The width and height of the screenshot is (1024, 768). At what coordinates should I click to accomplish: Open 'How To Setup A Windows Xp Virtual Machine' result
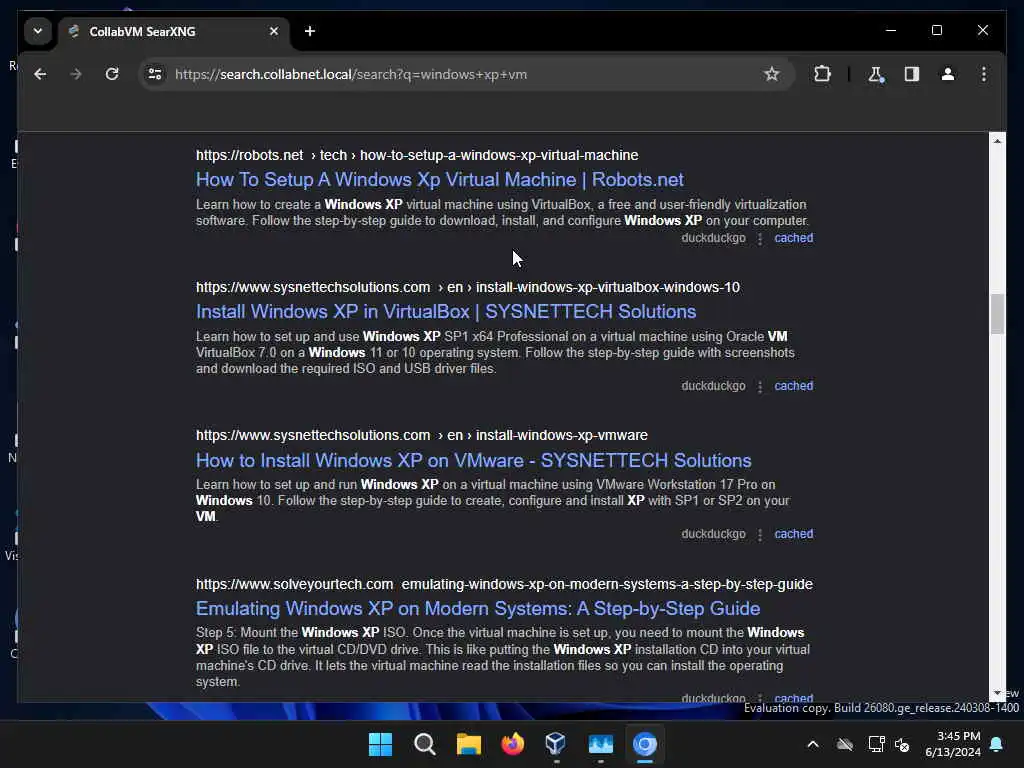(x=440, y=180)
